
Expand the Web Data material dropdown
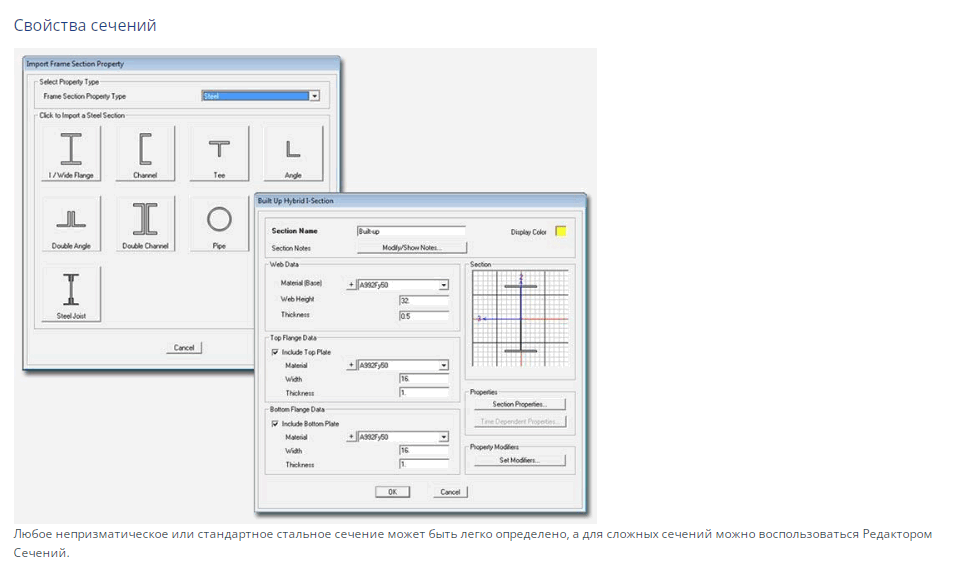(x=444, y=285)
